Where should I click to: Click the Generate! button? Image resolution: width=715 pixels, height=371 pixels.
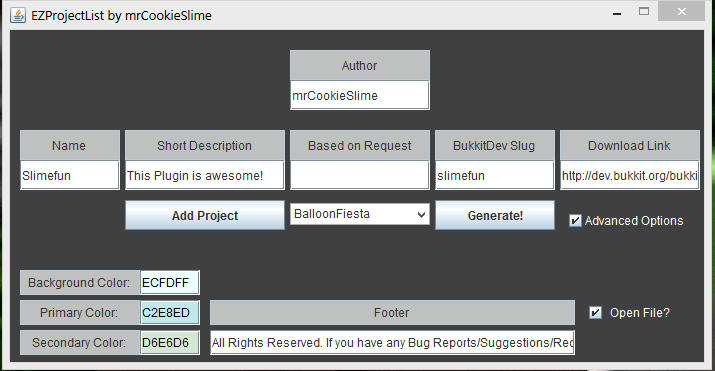click(495, 215)
